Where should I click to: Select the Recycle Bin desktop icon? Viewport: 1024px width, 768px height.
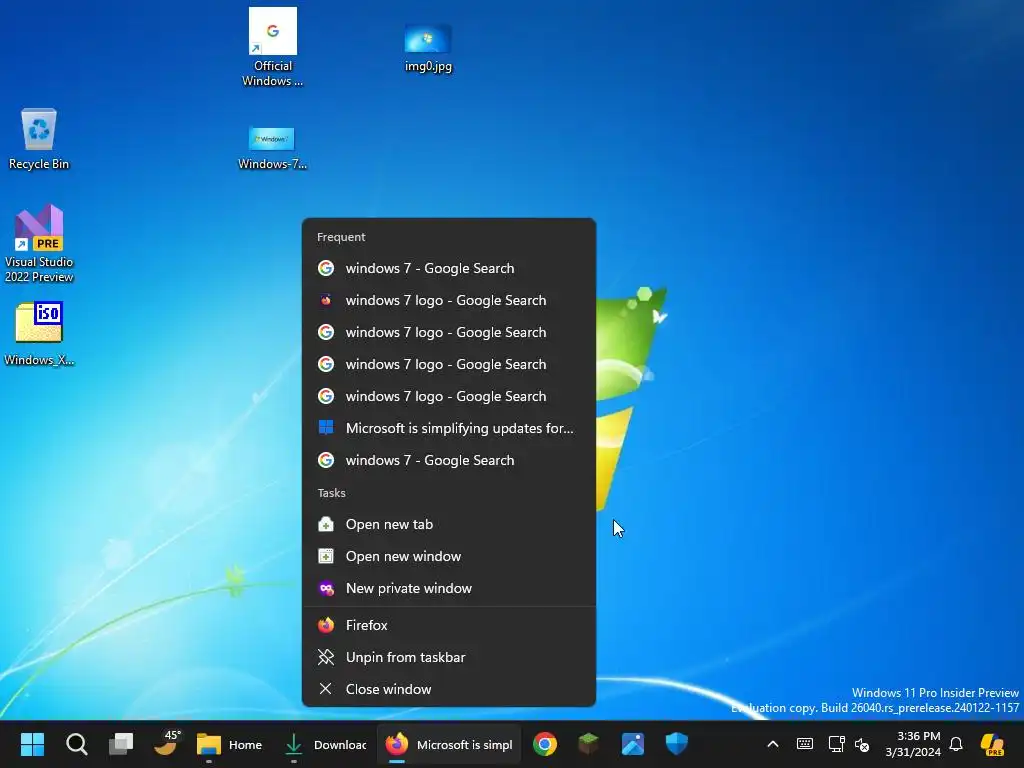[39, 139]
